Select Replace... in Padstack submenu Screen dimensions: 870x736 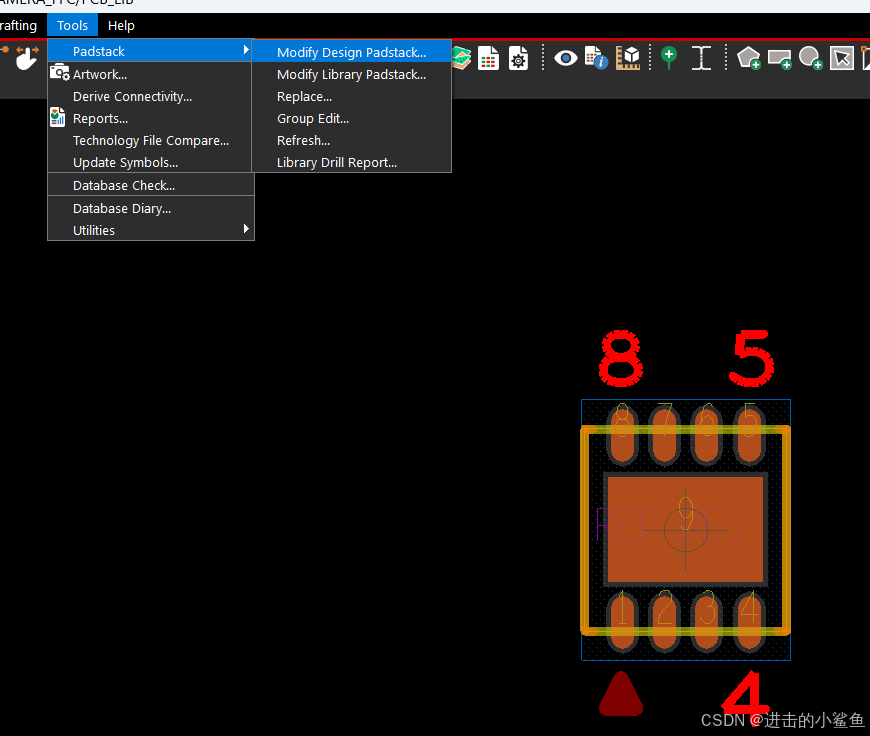click(x=351, y=96)
